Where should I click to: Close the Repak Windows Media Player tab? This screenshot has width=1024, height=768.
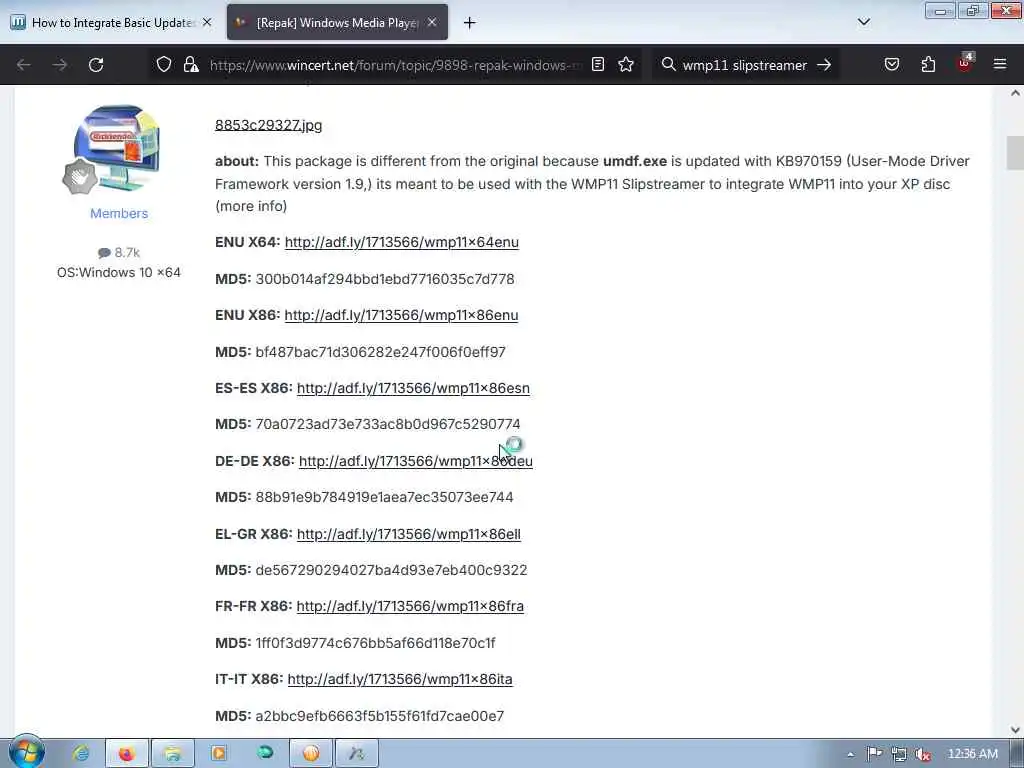[432, 22]
